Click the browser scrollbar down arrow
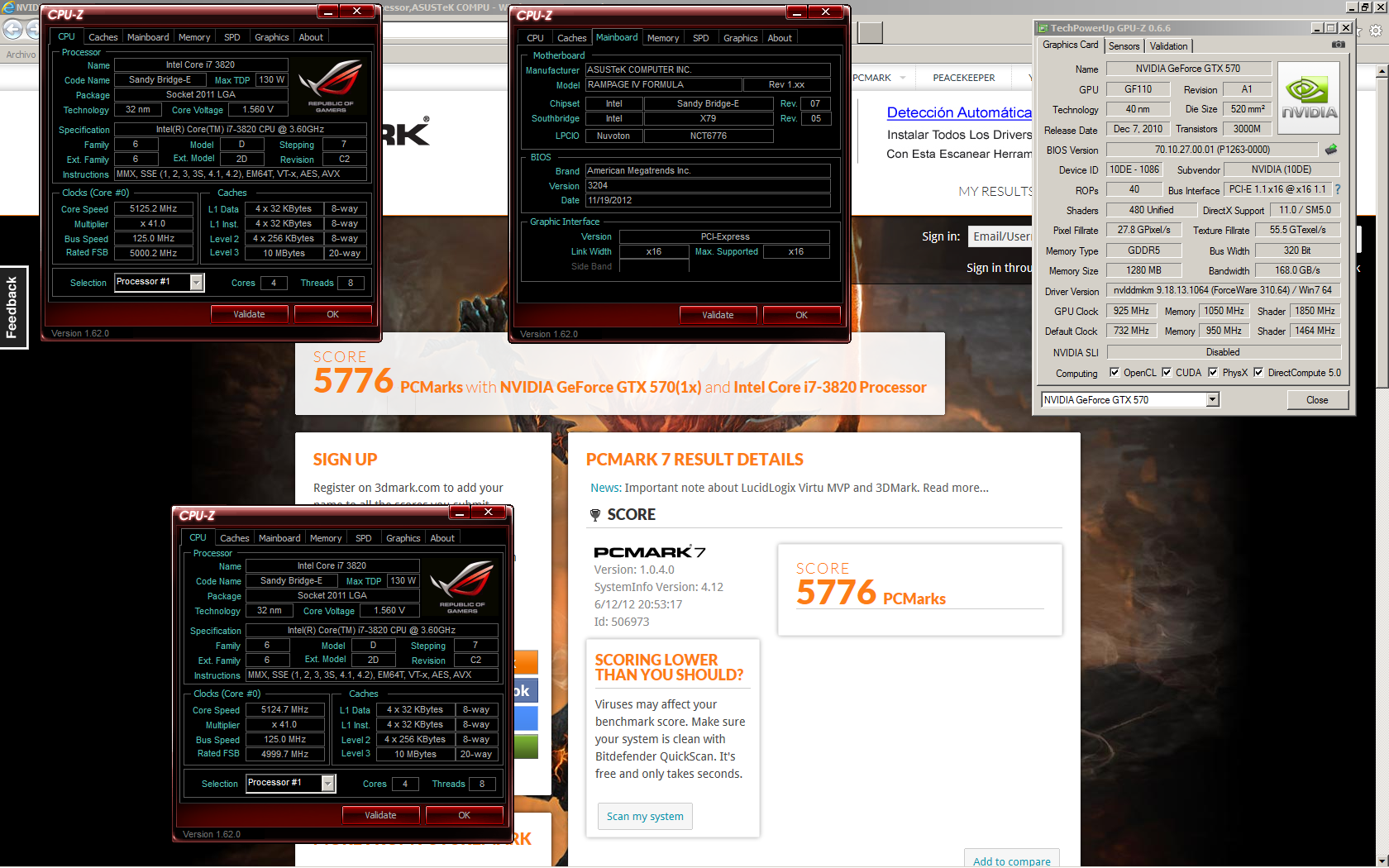Viewport: 1389px width, 868px height. 1382,861
